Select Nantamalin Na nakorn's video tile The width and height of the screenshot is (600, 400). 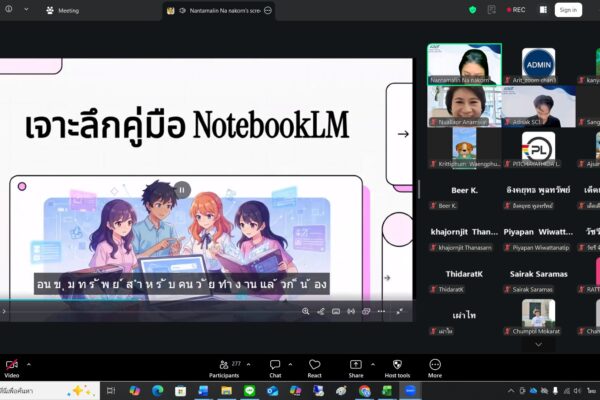click(464, 64)
